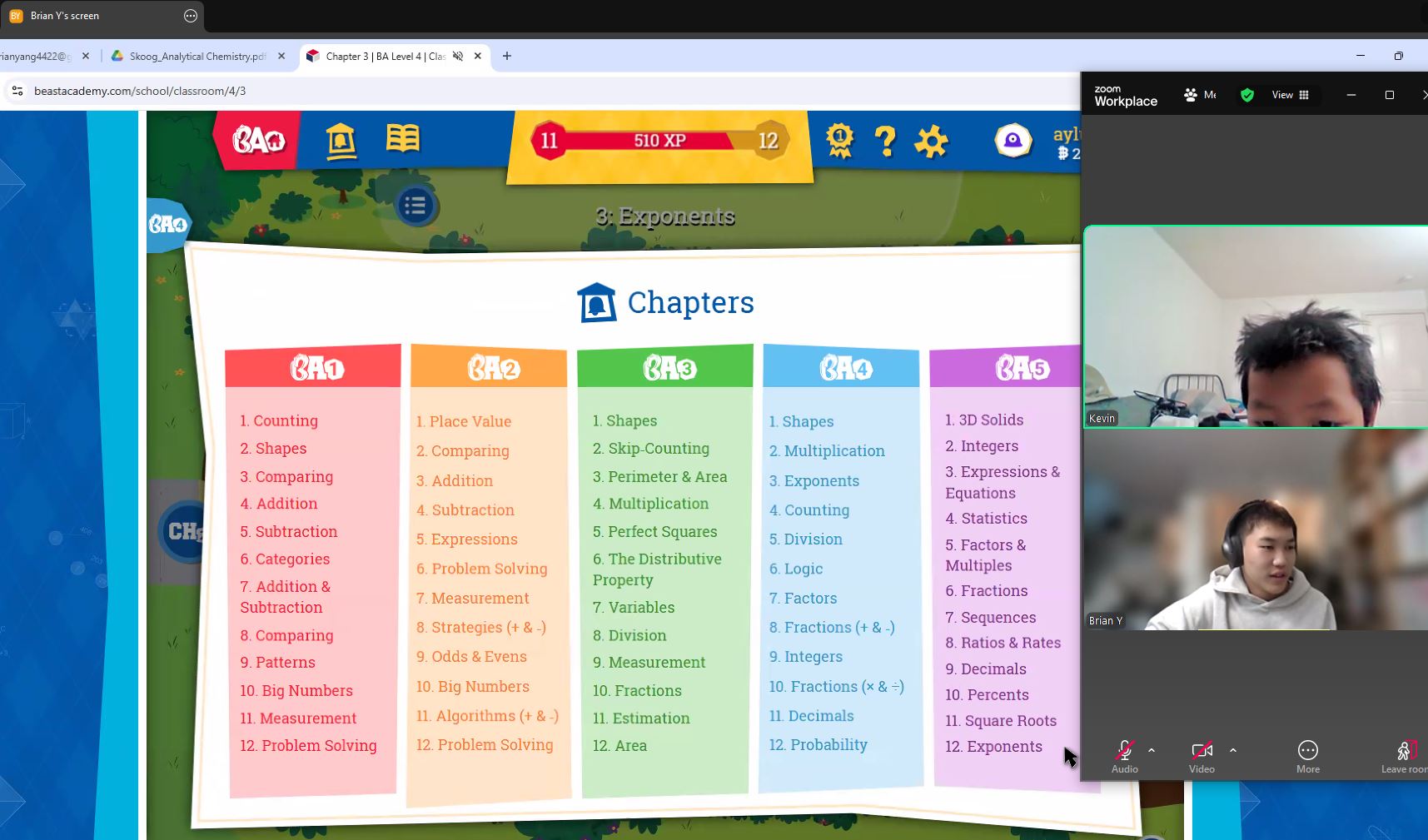Open BA2 chapter 5. Expressions

tap(467, 539)
